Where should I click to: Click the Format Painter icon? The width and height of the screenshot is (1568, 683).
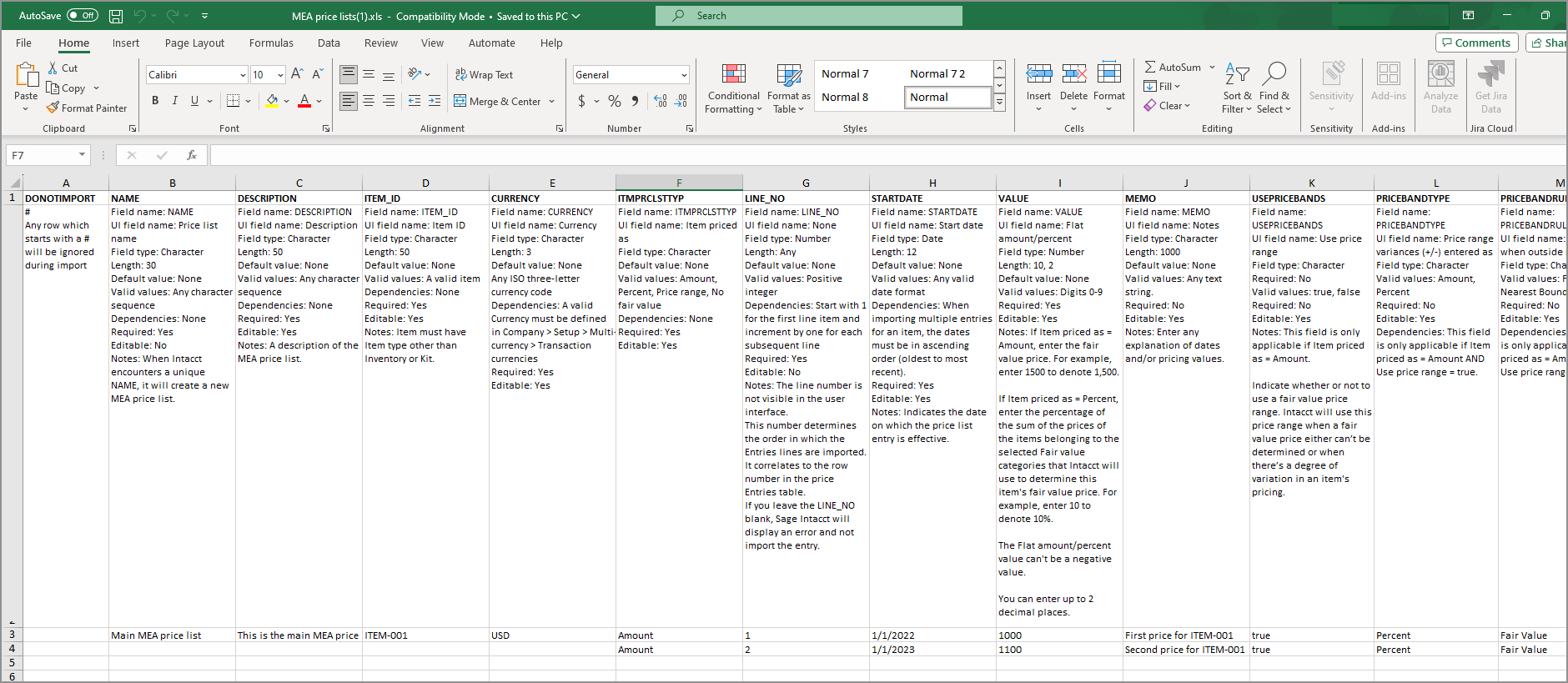[53, 108]
